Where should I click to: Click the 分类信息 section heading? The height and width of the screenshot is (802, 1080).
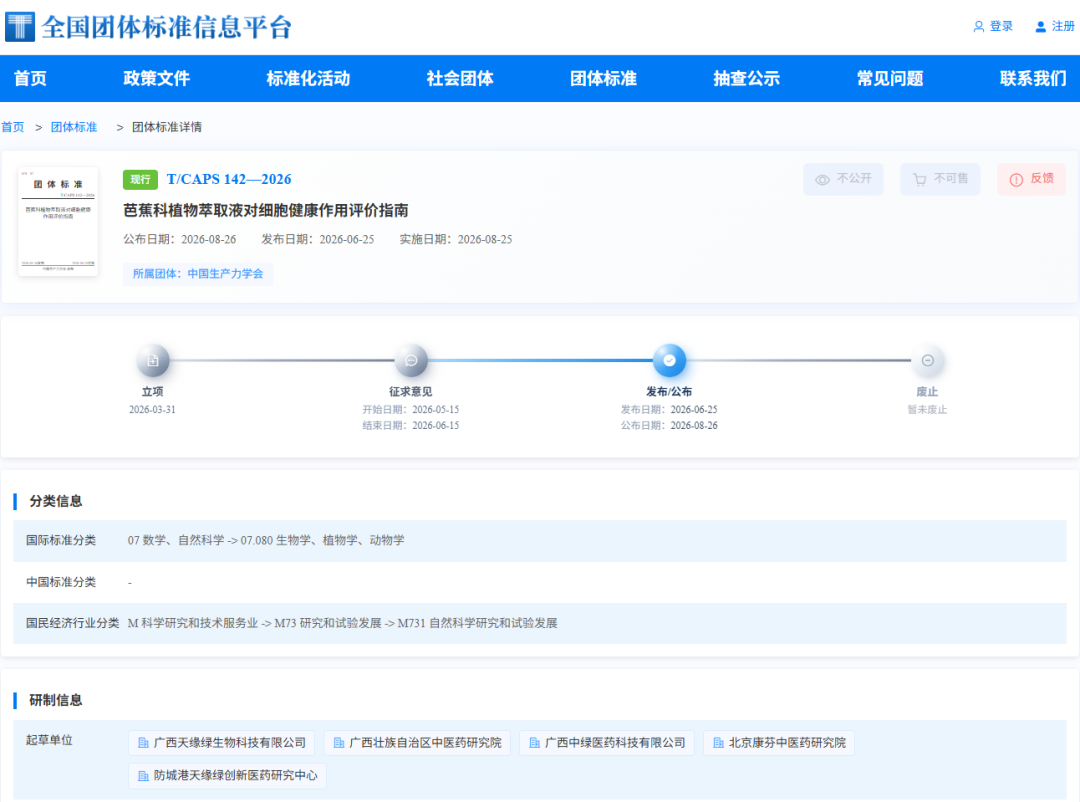pyautogui.click(x=56, y=502)
